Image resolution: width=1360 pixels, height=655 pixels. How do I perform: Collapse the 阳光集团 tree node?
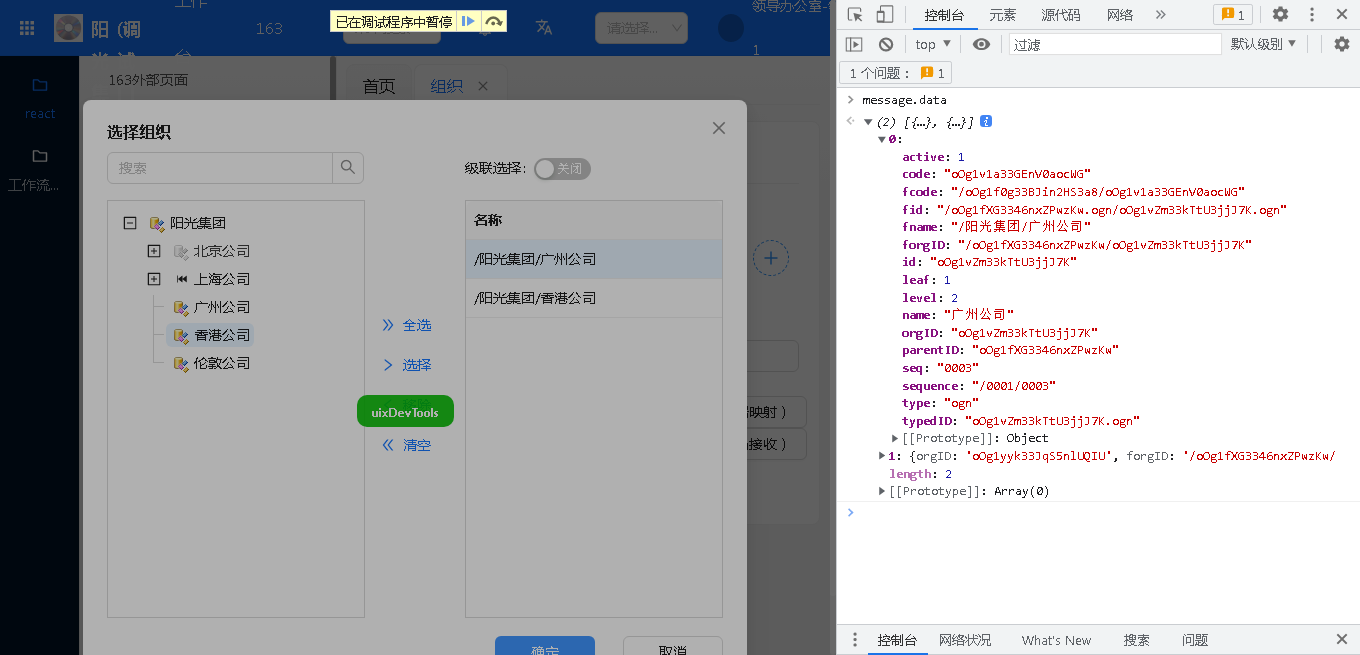click(x=130, y=224)
